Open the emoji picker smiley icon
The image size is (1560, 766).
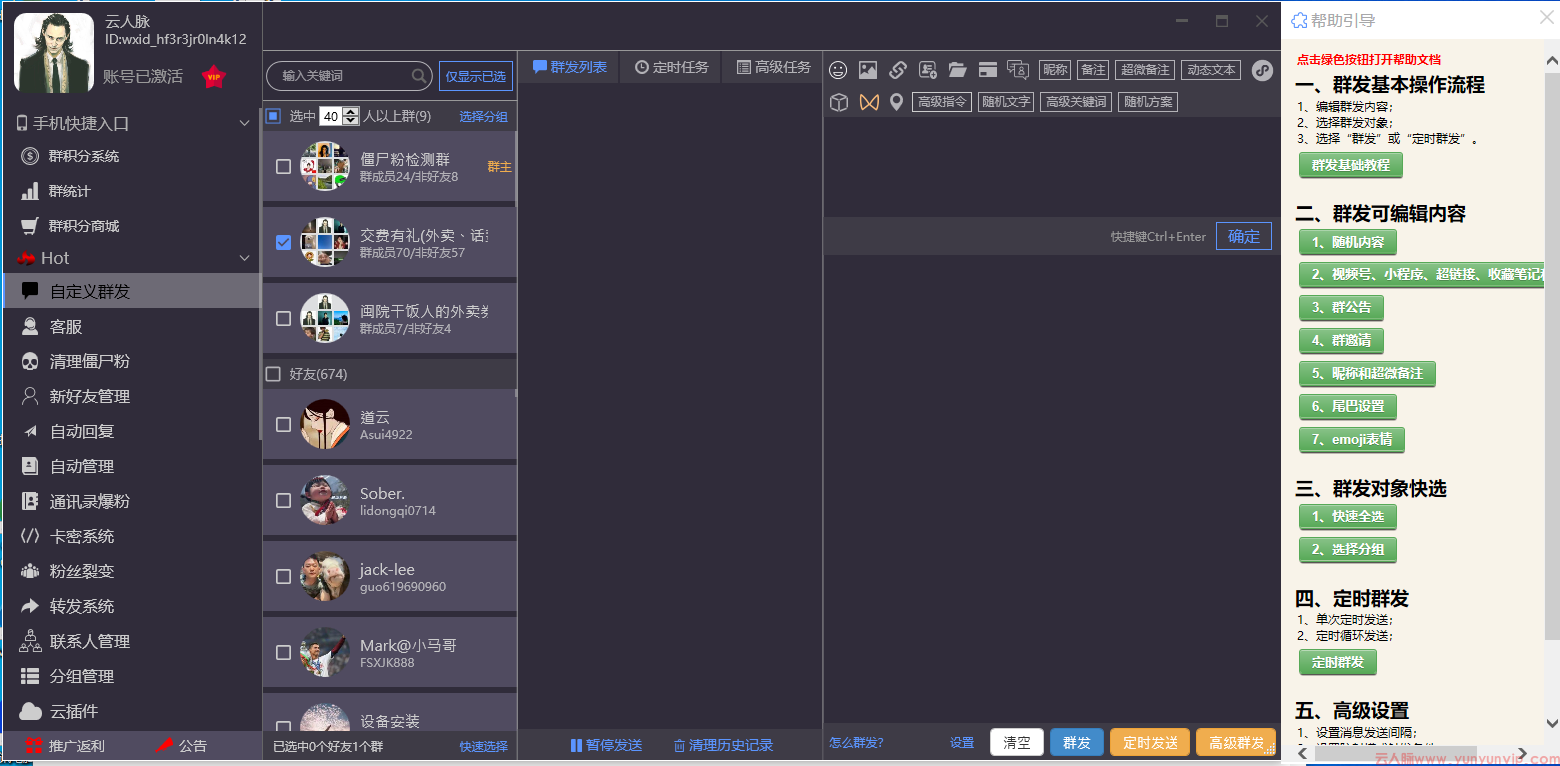pyautogui.click(x=838, y=70)
